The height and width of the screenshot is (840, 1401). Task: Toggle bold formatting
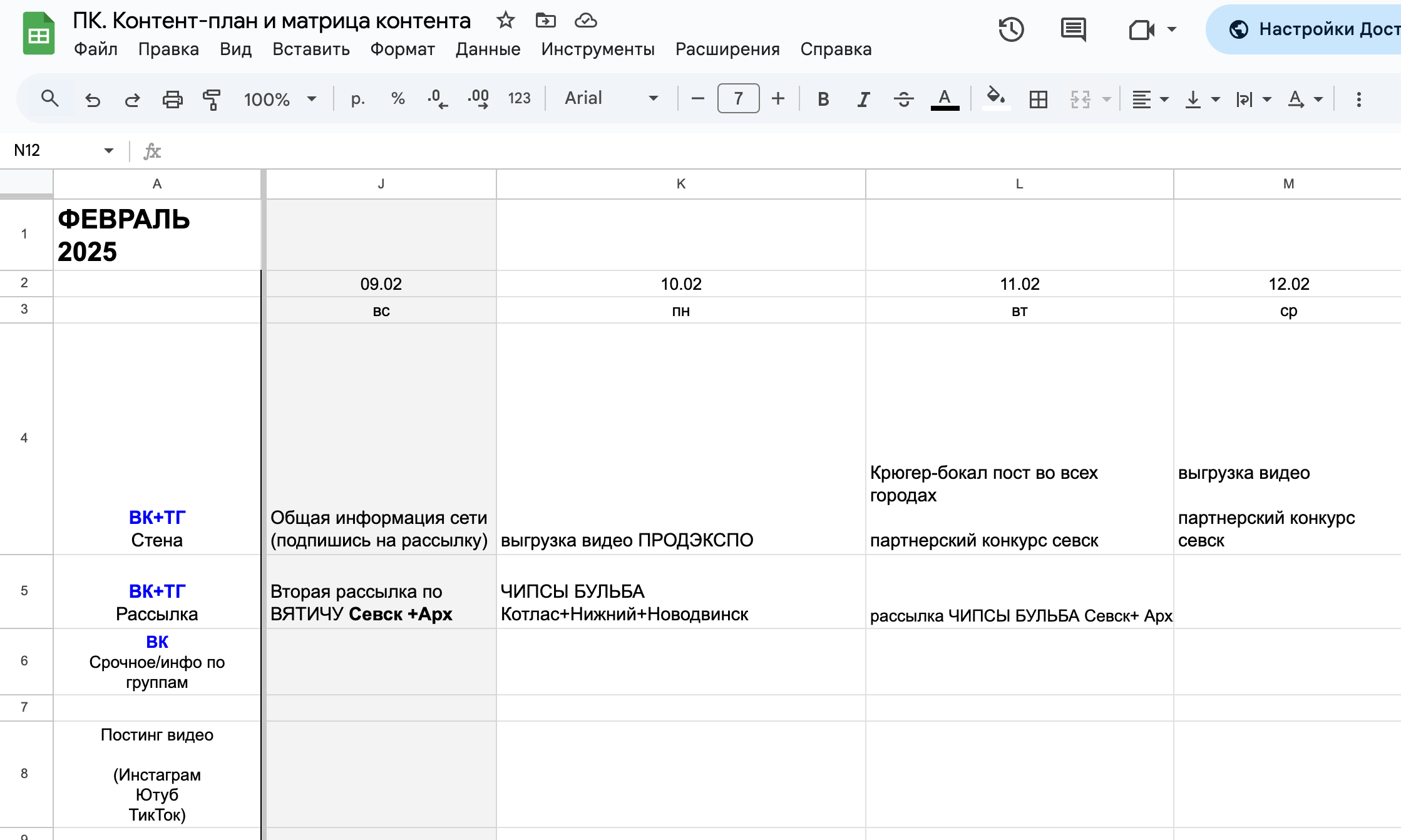click(x=823, y=99)
